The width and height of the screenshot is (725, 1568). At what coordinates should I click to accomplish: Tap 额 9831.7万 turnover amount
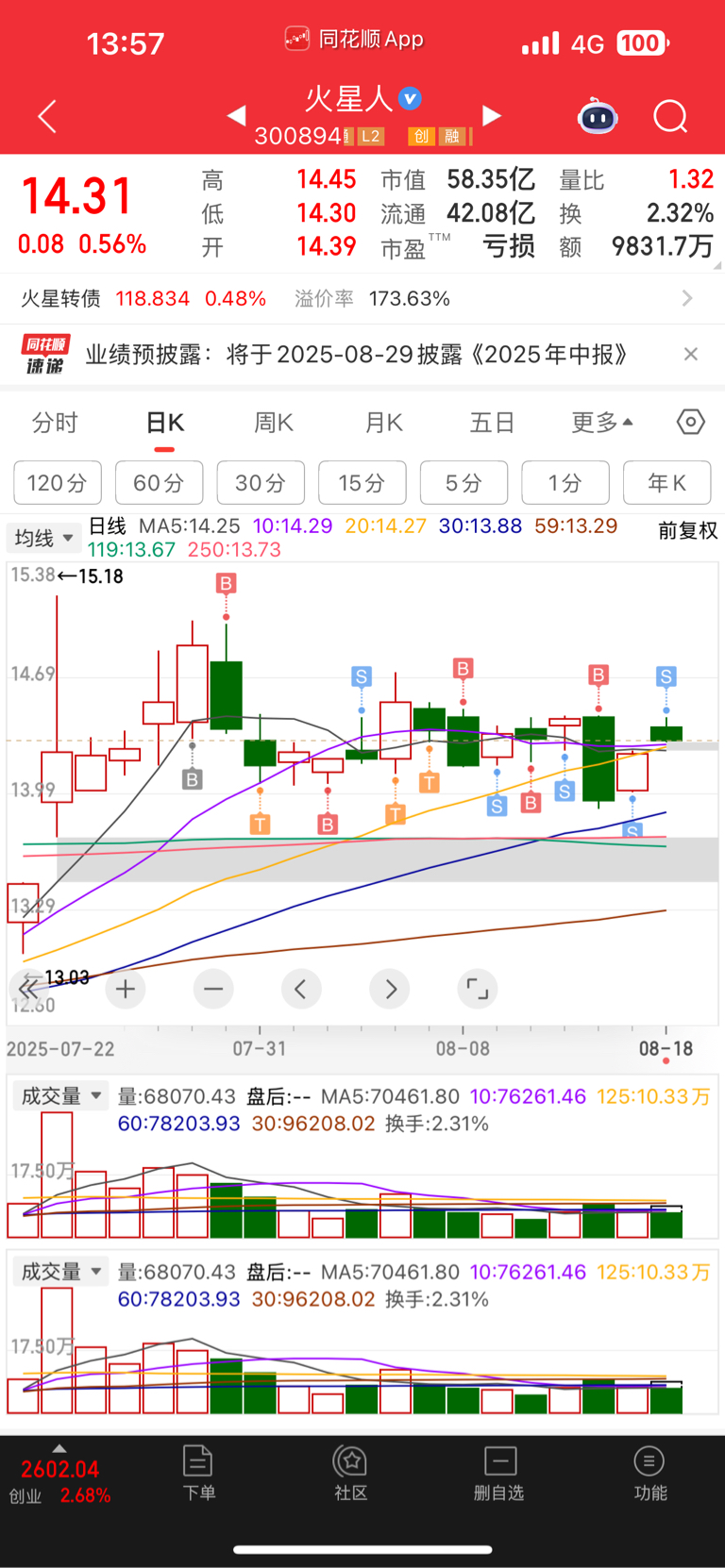tap(663, 246)
